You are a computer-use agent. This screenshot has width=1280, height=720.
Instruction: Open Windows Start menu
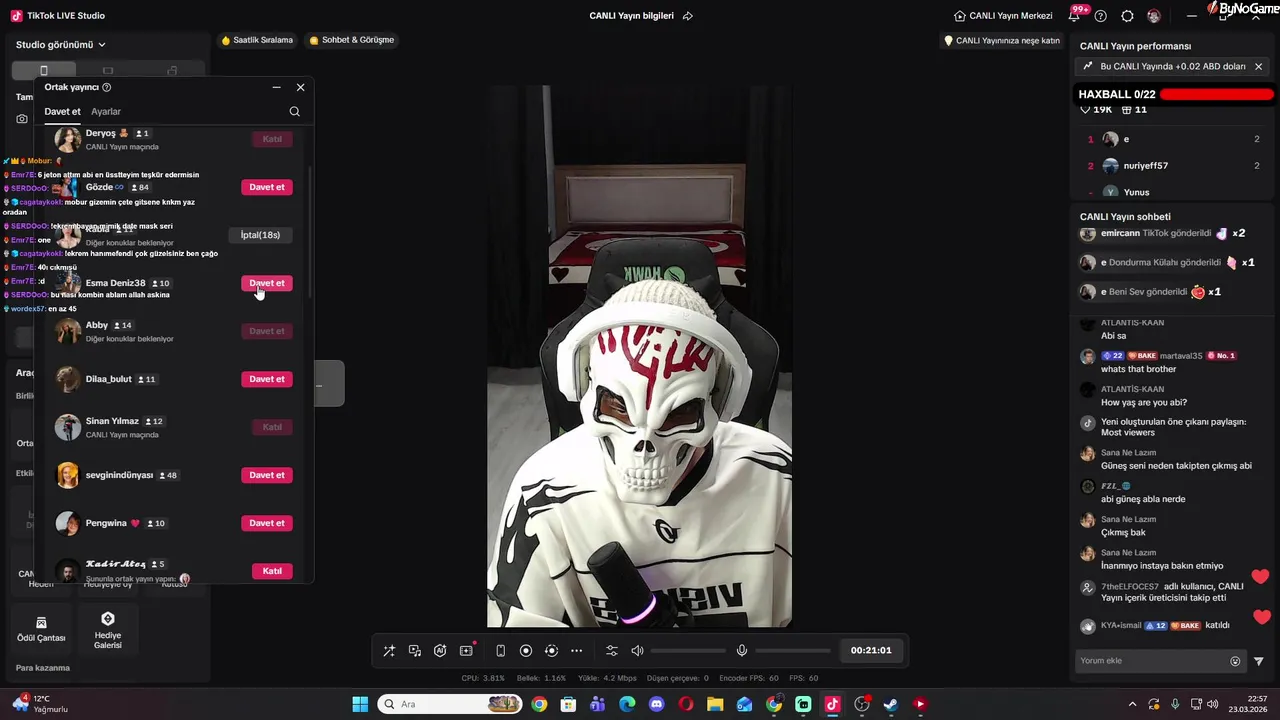click(x=360, y=704)
